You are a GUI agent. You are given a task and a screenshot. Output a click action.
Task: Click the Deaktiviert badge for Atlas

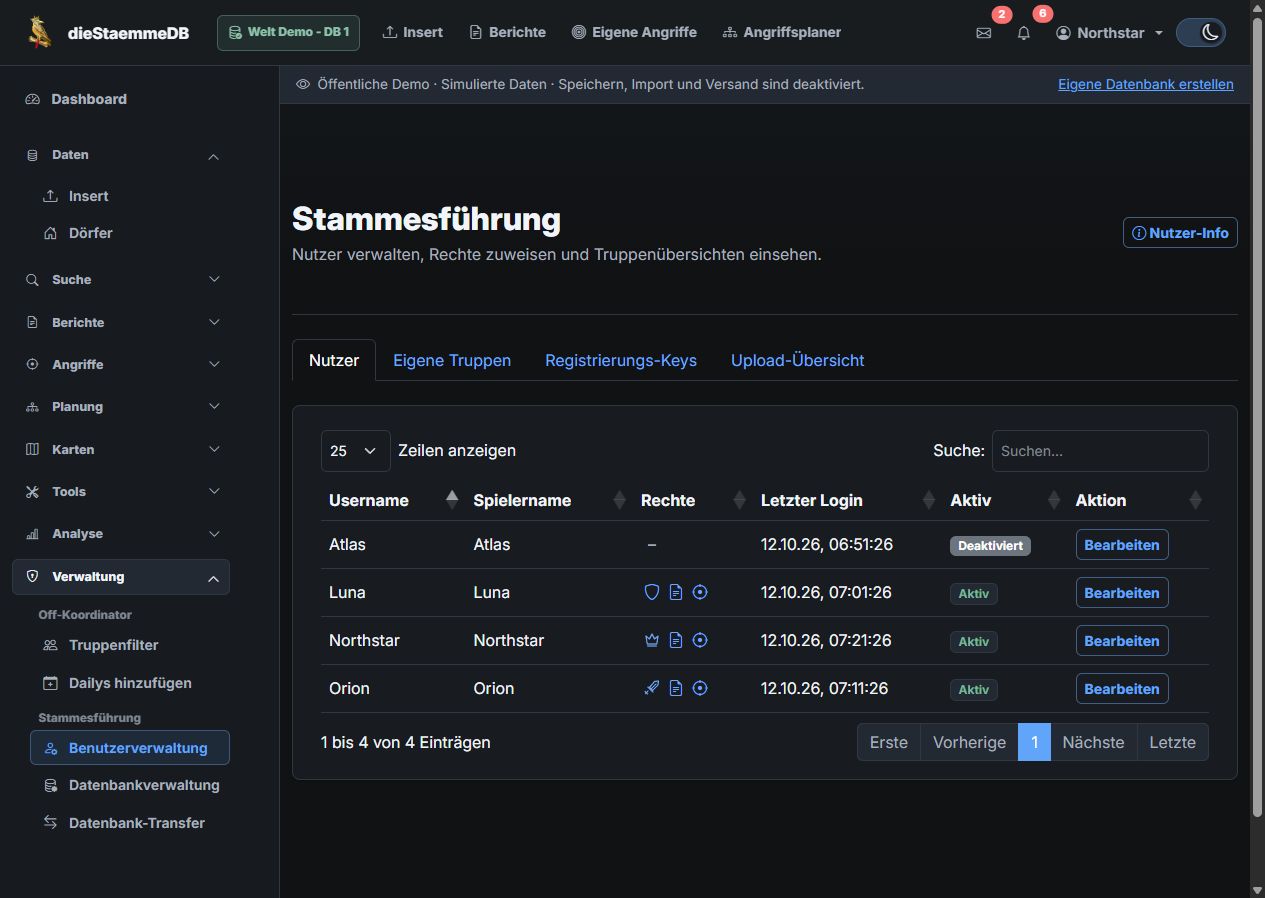pos(990,546)
